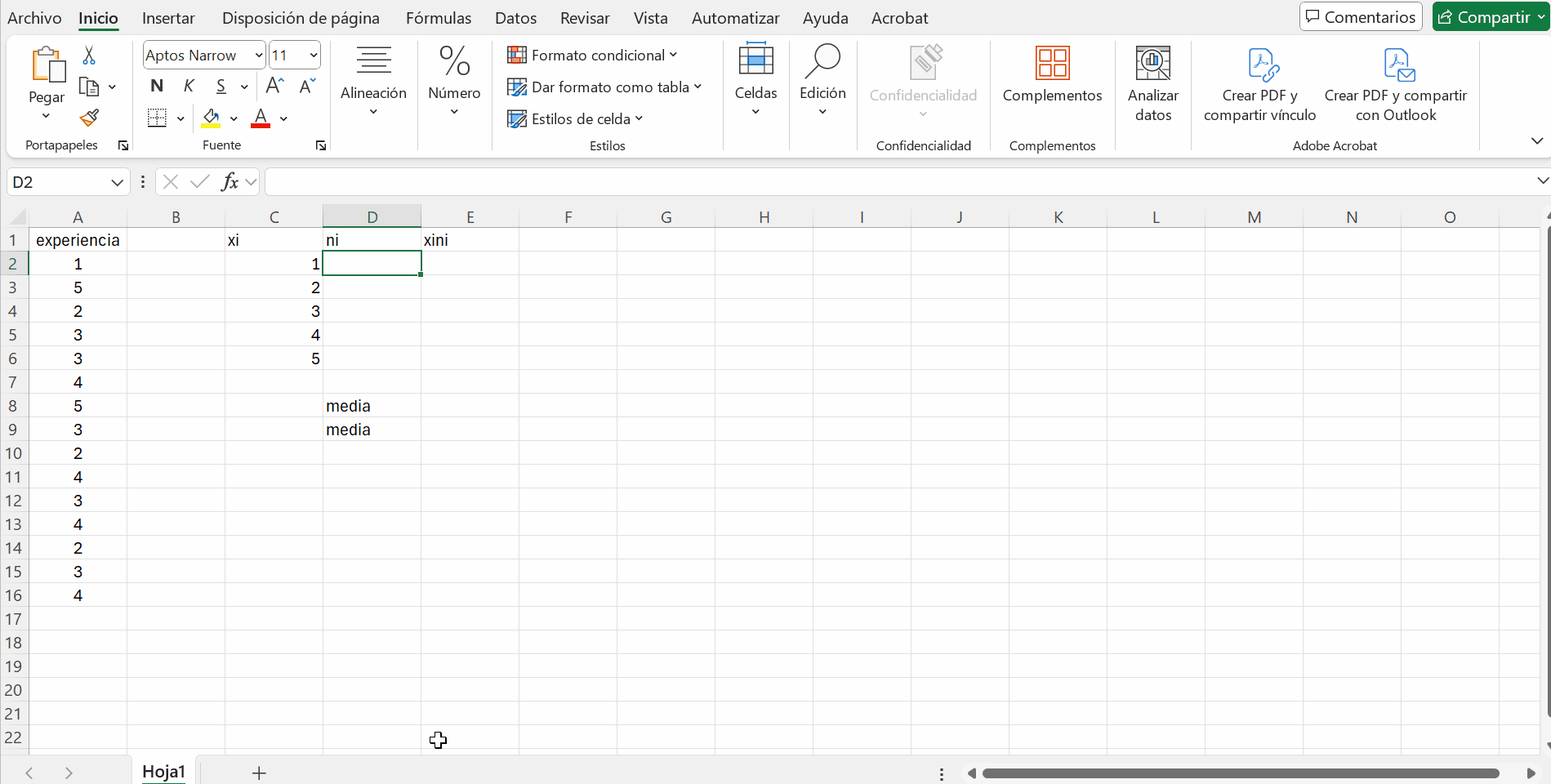The width and height of the screenshot is (1551, 784).
Task: Apply the yellow fill color swatch
Action: tap(211, 118)
